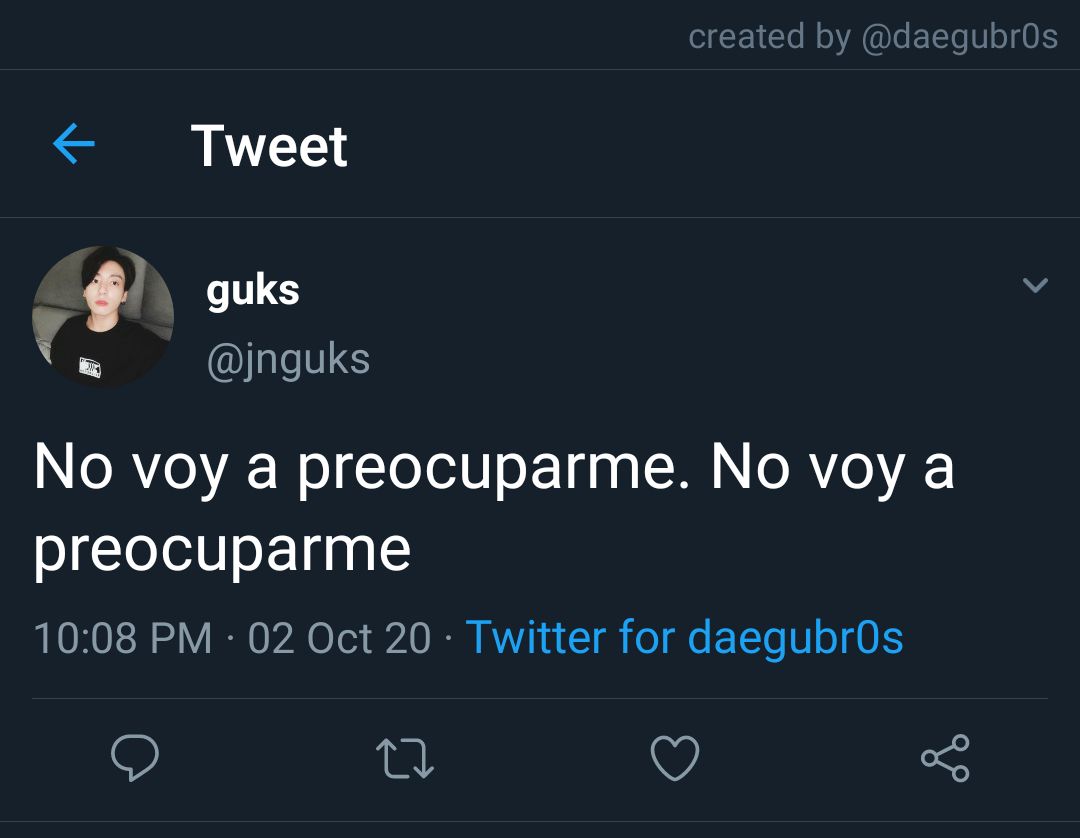1080x838 pixels.
Task: Open profile via display name guks
Action: pyautogui.click(x=253, y=291)
